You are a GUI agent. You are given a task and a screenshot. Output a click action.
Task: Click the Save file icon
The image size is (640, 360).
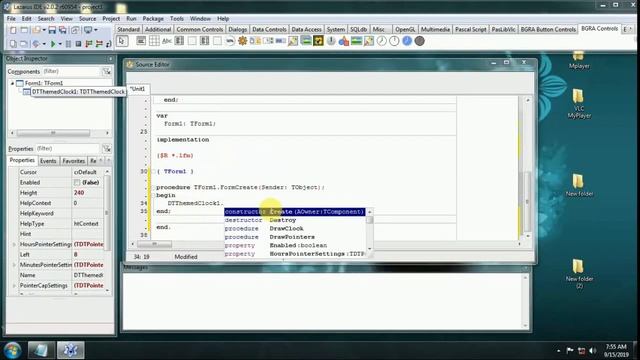[x=52, y=30]
